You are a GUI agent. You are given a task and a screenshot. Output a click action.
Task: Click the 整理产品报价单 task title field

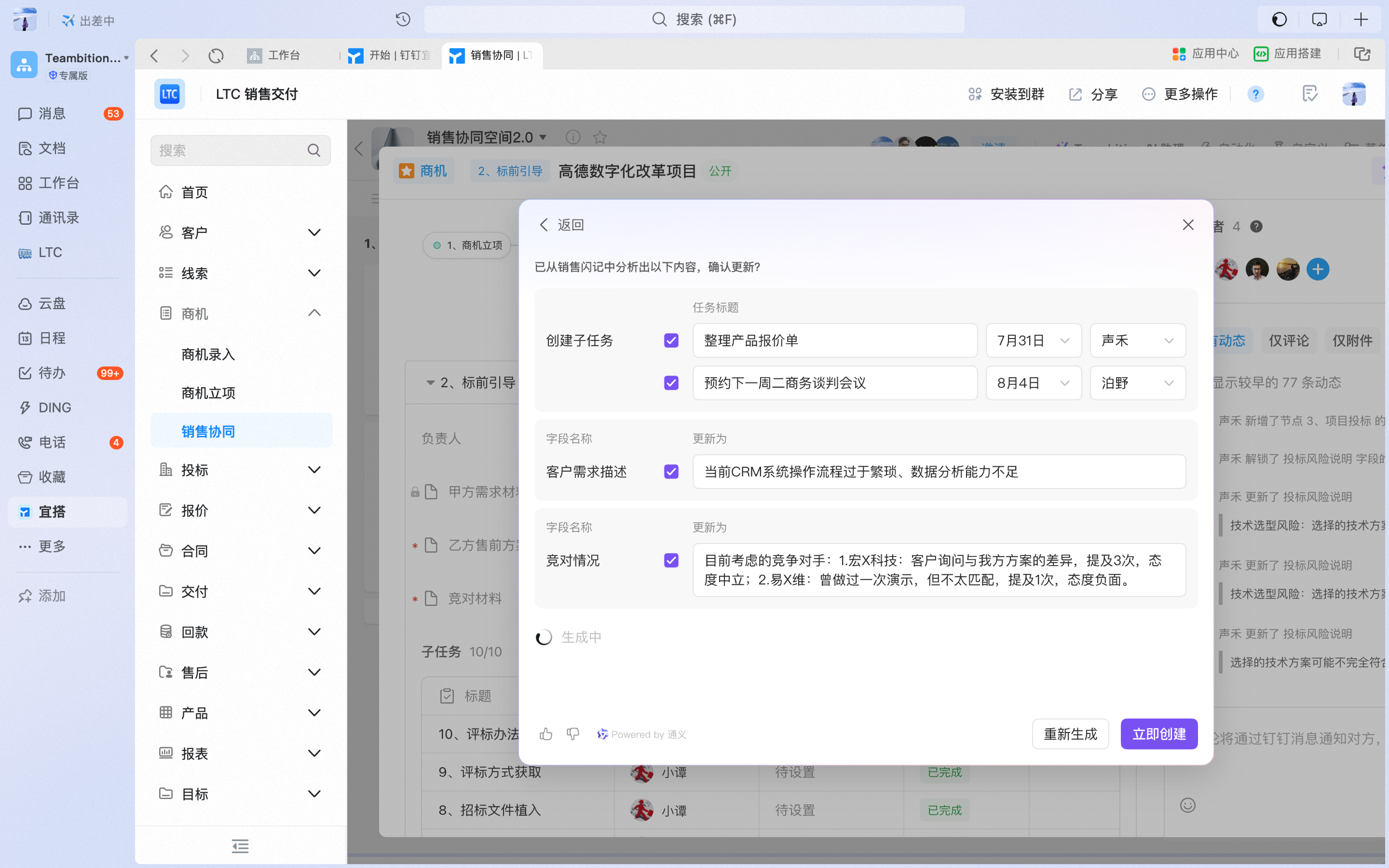click(835, 340)
